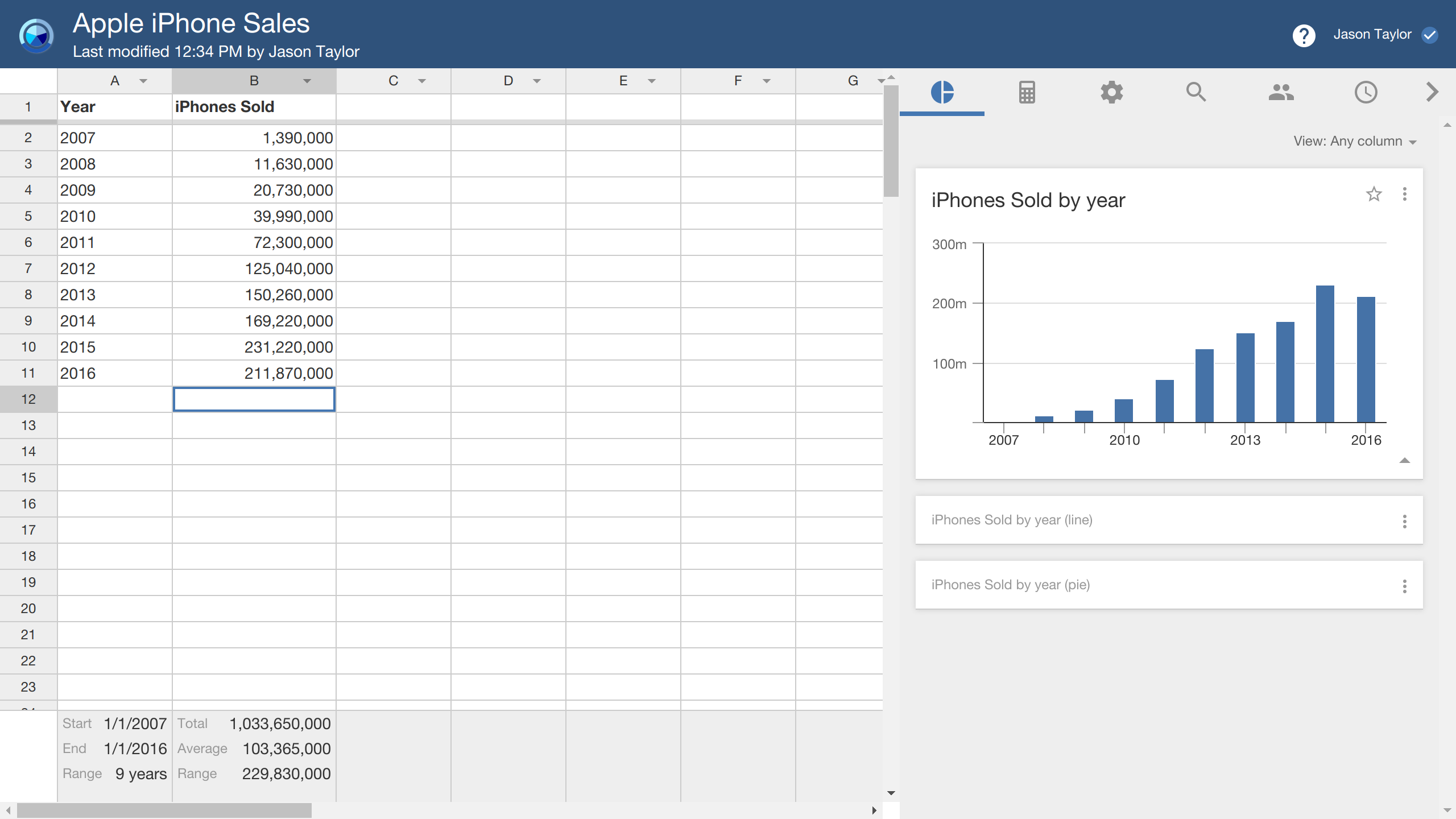Screen dimensions: 1456x819
Task: Open column A dropdown arrow
Action: [x=143, y=81]
